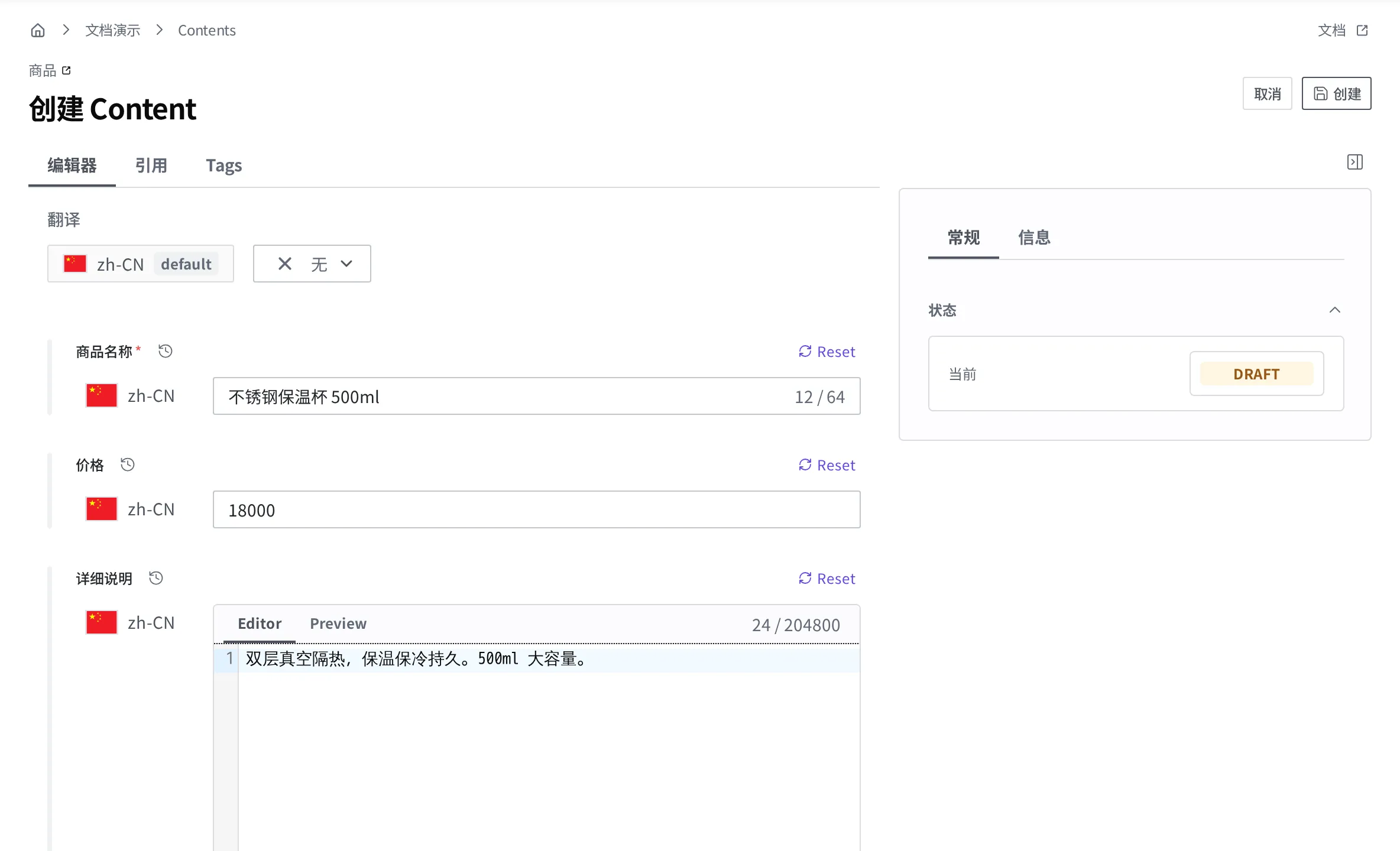Screen dimensions: 1400x851
Task: Click the '24 / 204800' character counter
Action: tap(796, 625)
